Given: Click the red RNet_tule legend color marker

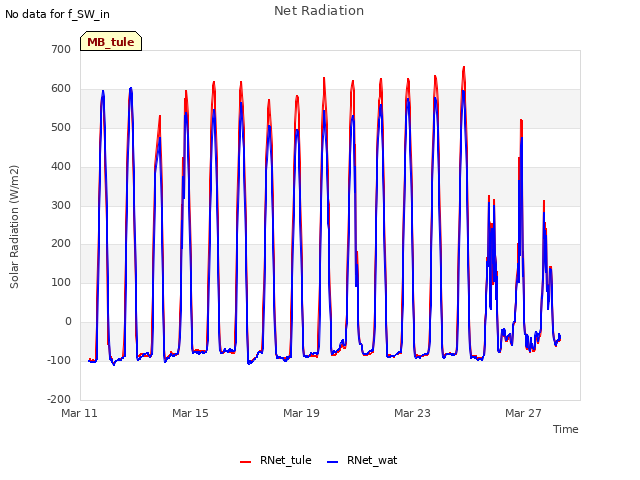Looking at the screenshot, I should (x=245, y=462).
